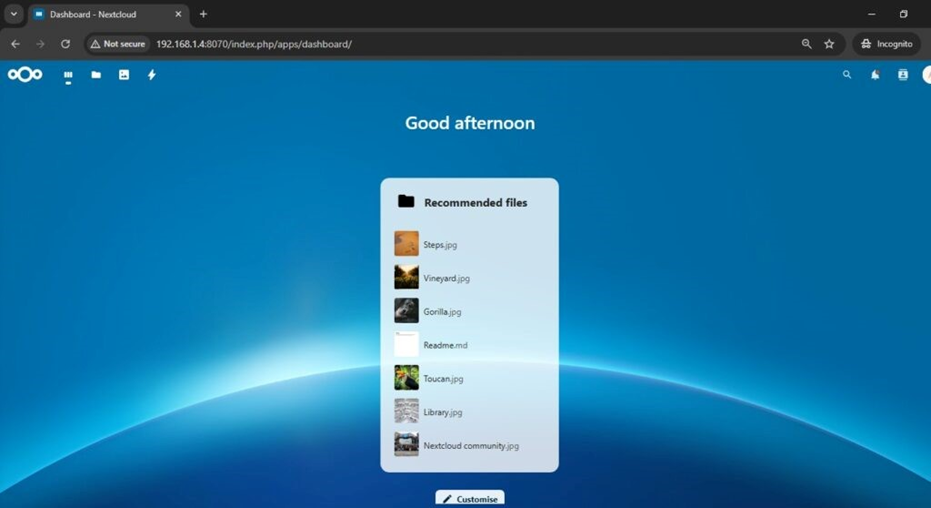Open the Files app folder icon
This screenshot has width=931, height=508.
(x=96, y=75)
